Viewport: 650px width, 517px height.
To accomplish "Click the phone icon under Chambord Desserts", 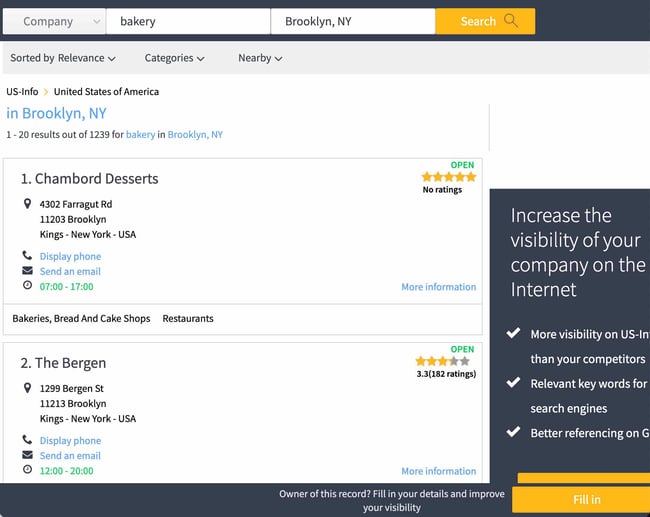I will coord(27,256).
